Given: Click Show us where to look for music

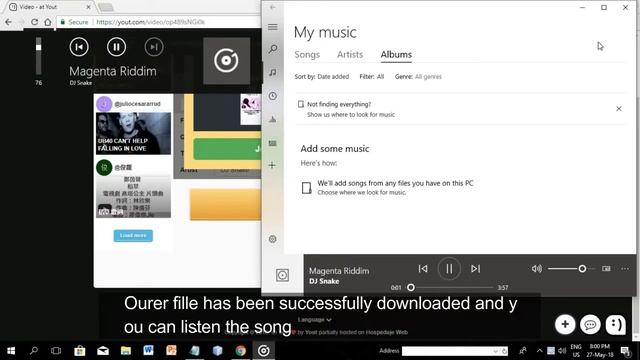Looking at the screenshot, I should coord(351,115).
